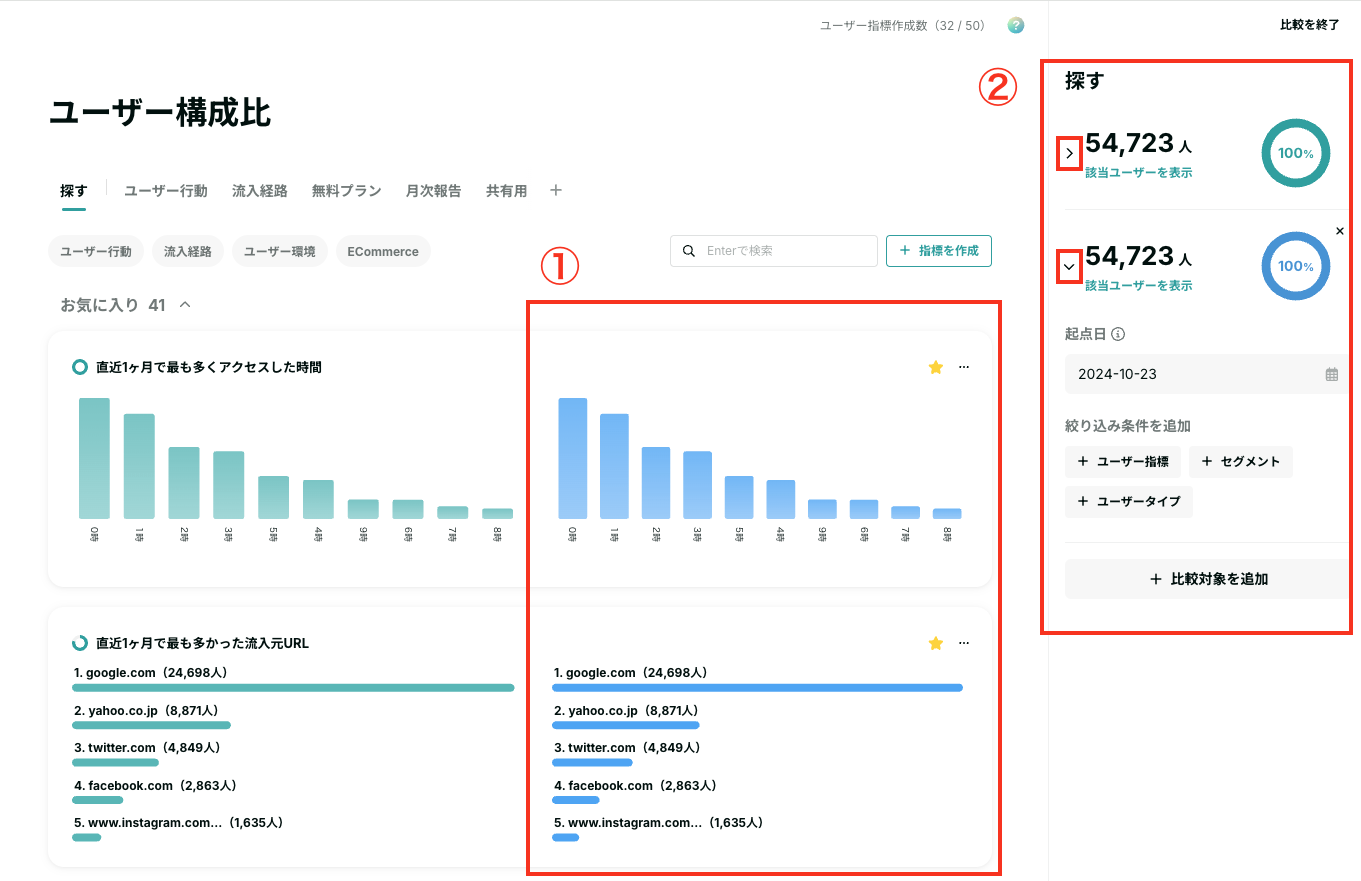Filter by ユーザー環境 chip

click(280, 251)
